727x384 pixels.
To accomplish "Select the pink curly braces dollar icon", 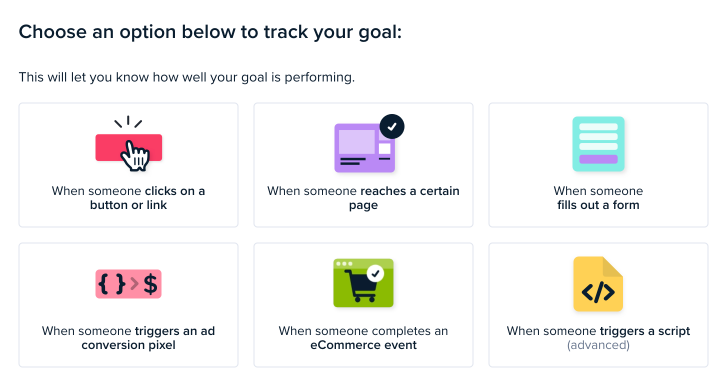I will (x=128, y=284).
